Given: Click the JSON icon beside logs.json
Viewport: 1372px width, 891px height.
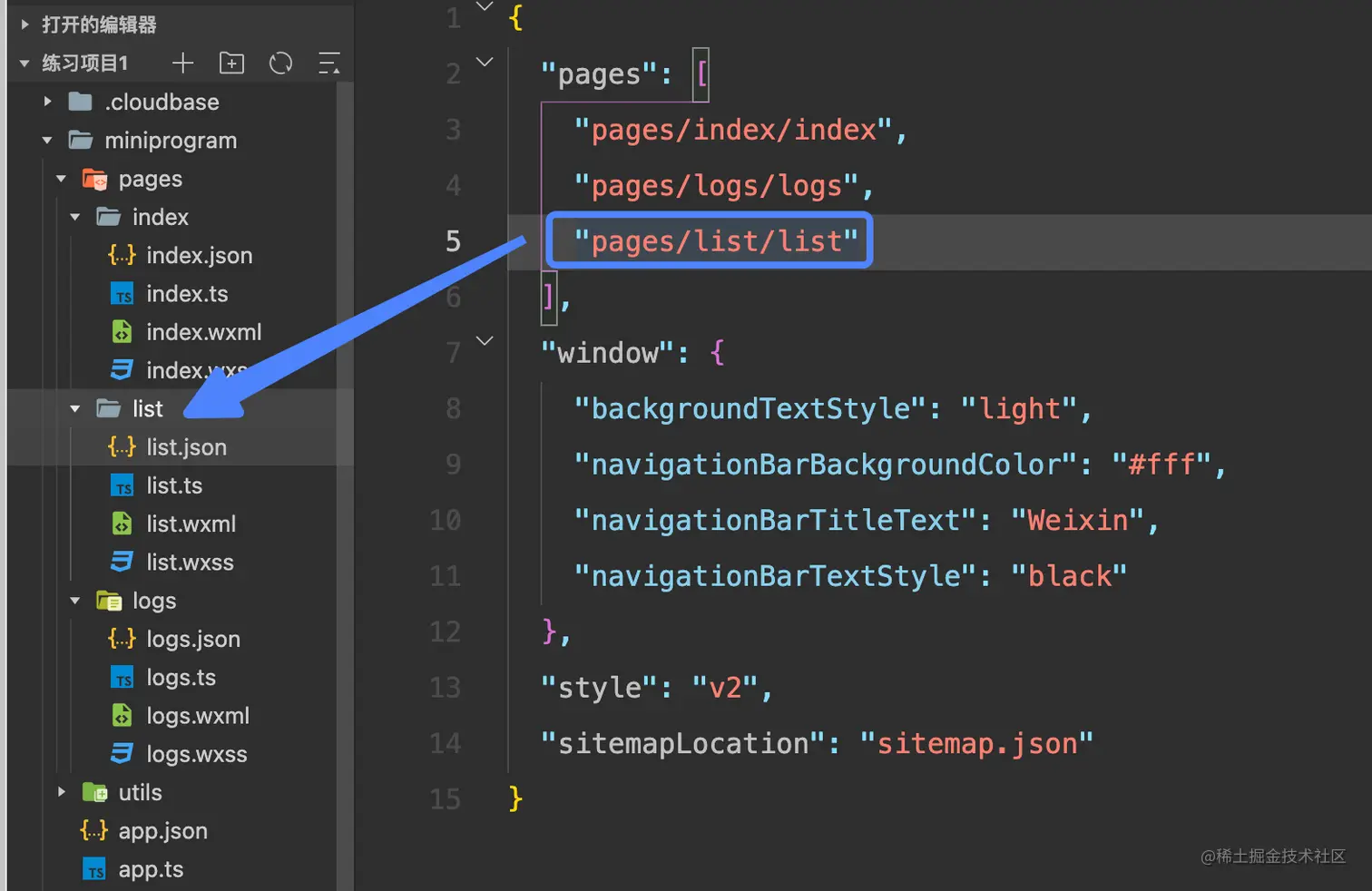Looking at the screenshot, I should point(122,639).
